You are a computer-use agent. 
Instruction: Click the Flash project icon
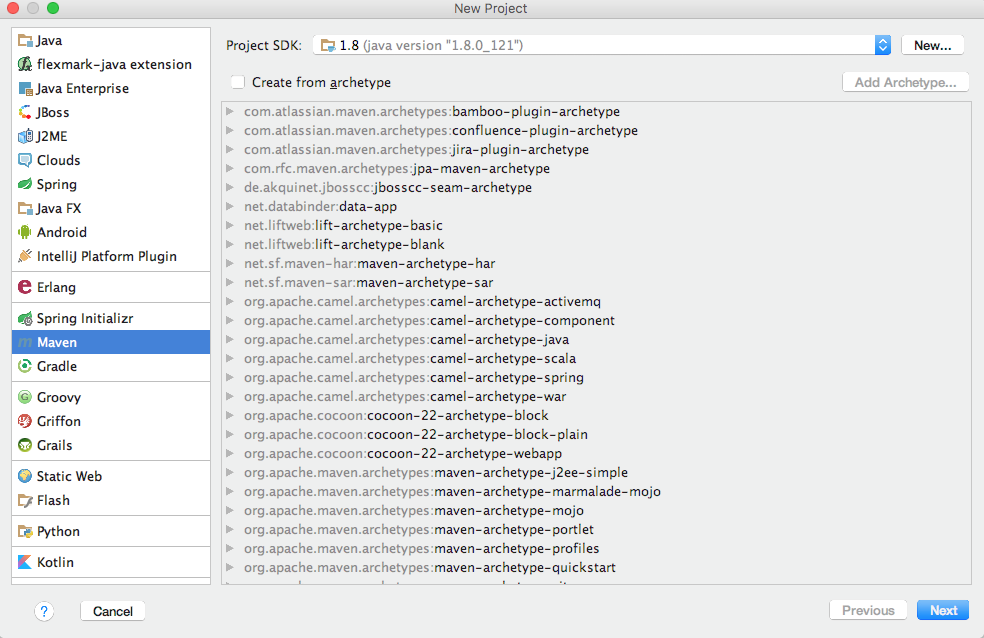coord(25,501)
